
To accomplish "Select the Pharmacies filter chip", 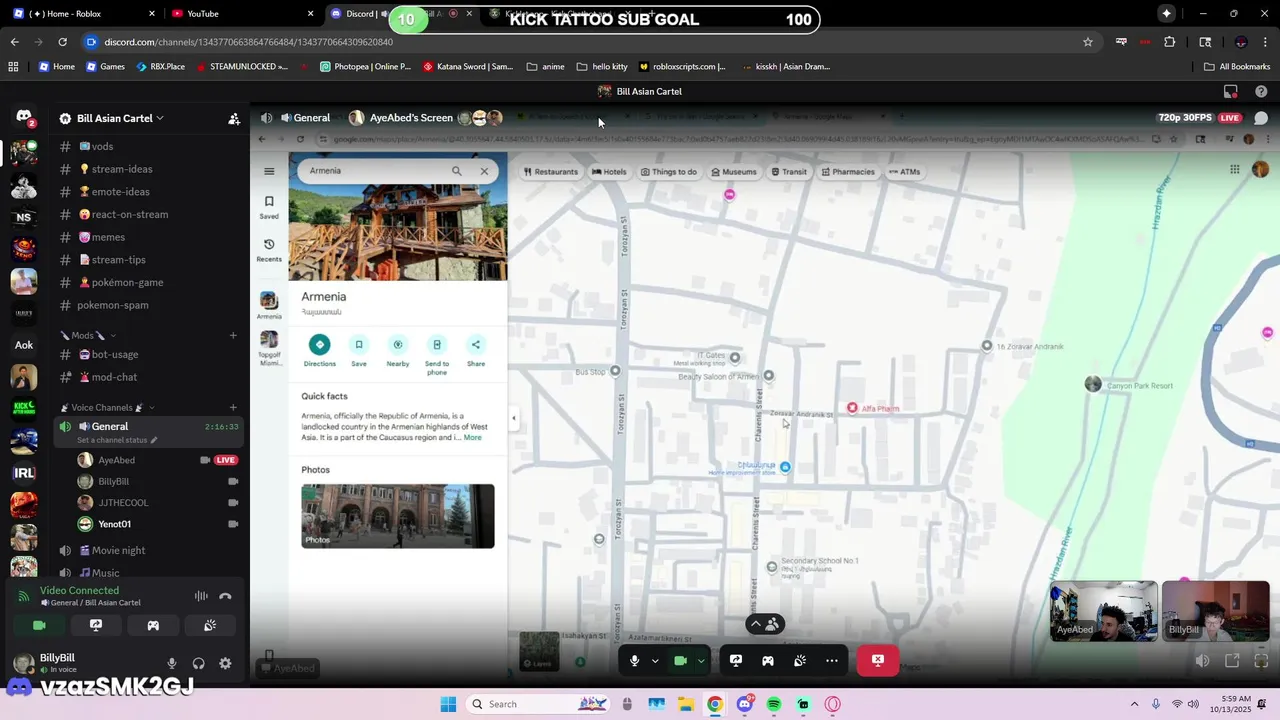I will click(847, 172).
